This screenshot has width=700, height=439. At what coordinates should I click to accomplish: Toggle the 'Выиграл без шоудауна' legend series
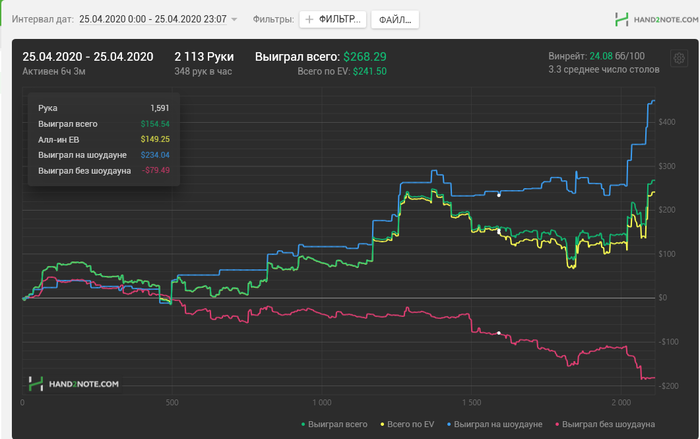point(605,424)
